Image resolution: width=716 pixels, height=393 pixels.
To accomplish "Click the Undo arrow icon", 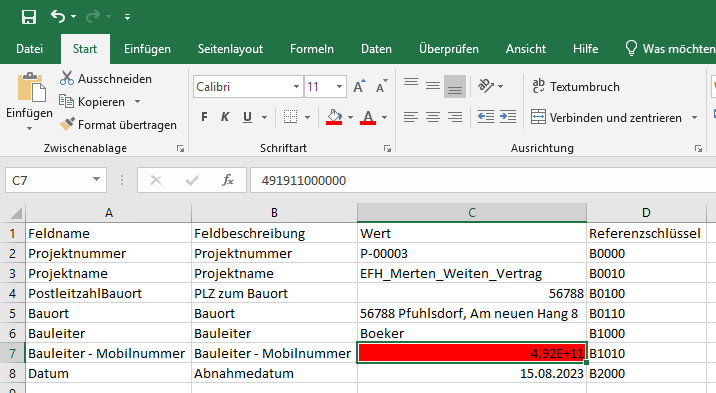I will coord(58,16).
